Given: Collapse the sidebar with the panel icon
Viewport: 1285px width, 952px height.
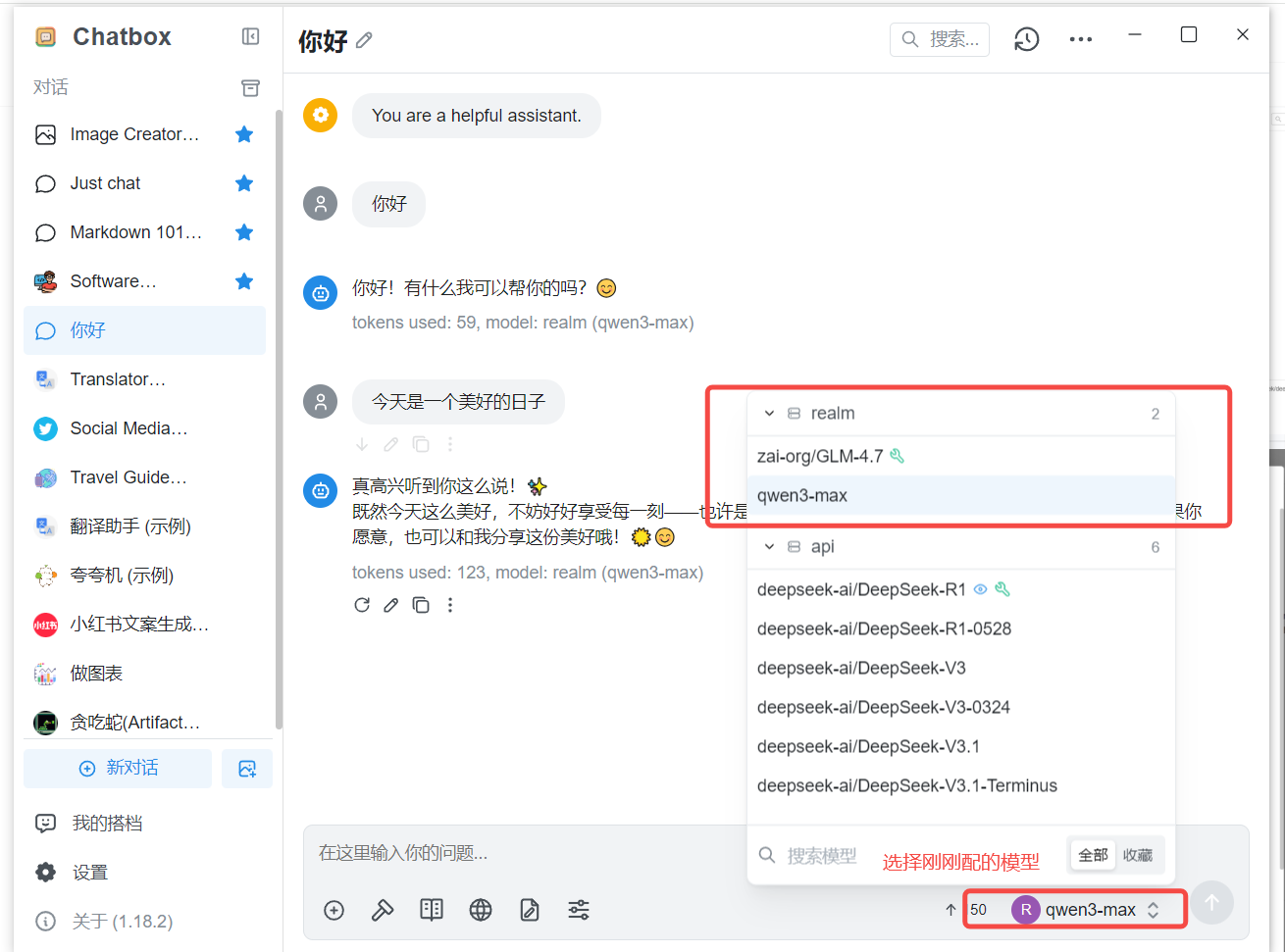Looking at the screenshot, I should coord(250,35).
